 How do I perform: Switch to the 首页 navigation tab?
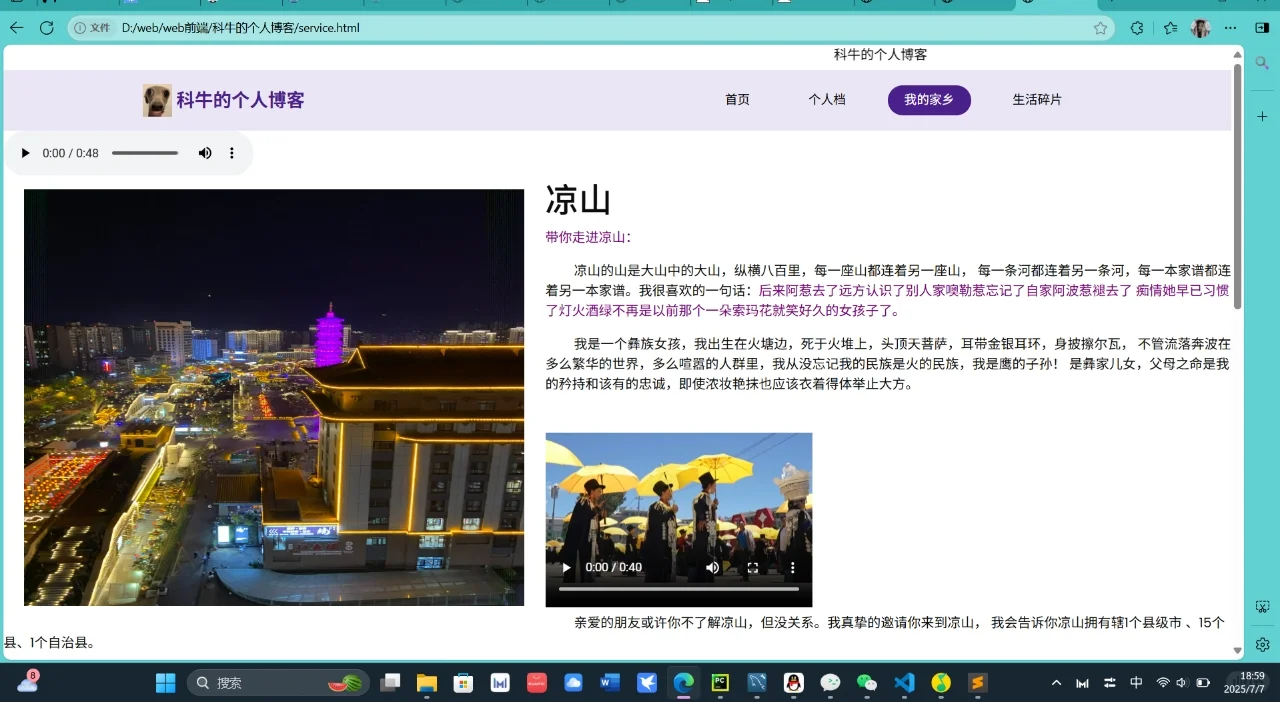click(737, 99)
